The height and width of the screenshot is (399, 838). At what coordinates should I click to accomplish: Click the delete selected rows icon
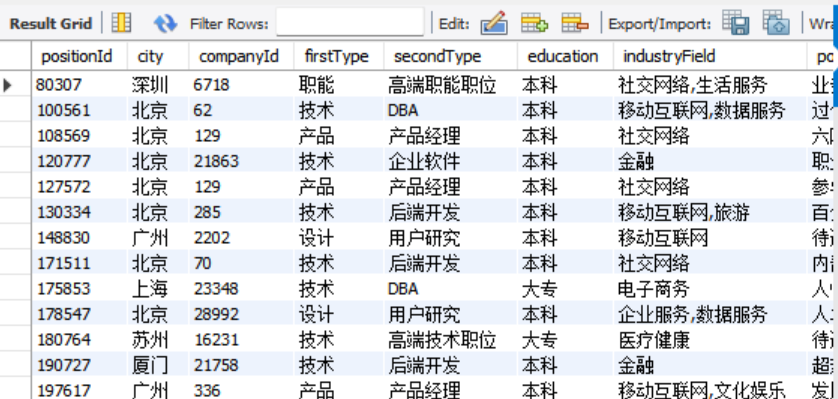coord(575,23)
